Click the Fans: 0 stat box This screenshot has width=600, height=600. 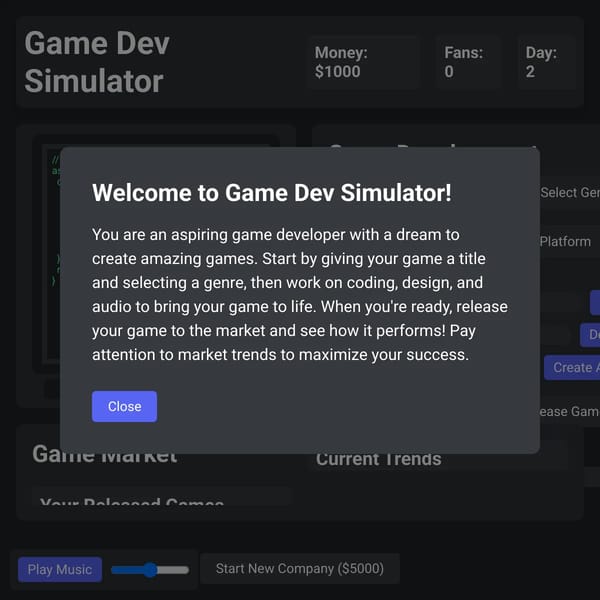[468, 62]
